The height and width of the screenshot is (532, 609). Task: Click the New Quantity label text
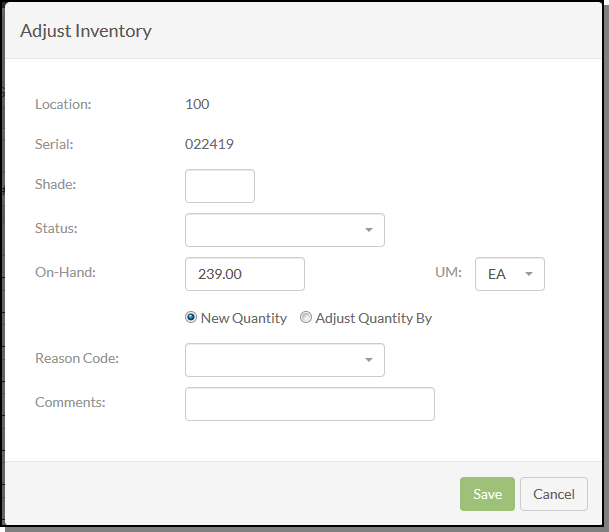click(x=244, y=318)
